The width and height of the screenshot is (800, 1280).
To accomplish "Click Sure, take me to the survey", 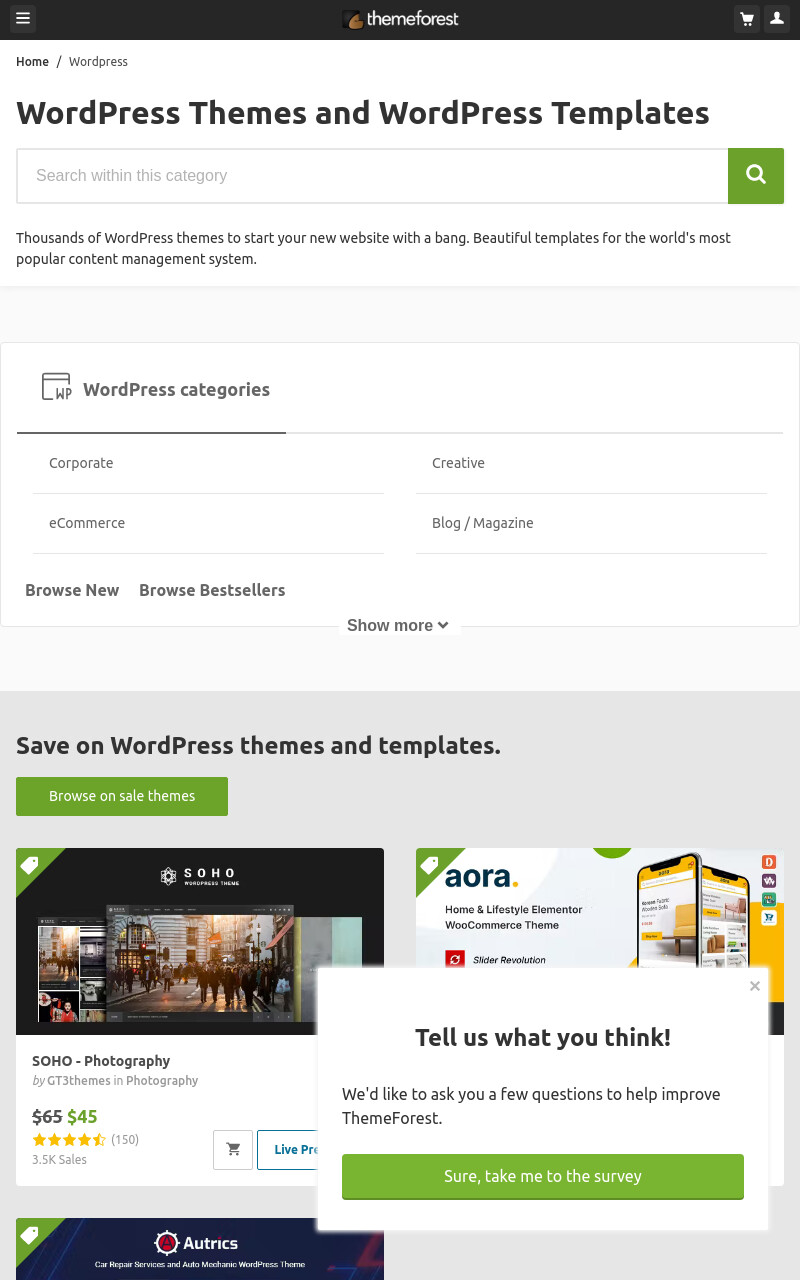I will (x=543, y=1176).
